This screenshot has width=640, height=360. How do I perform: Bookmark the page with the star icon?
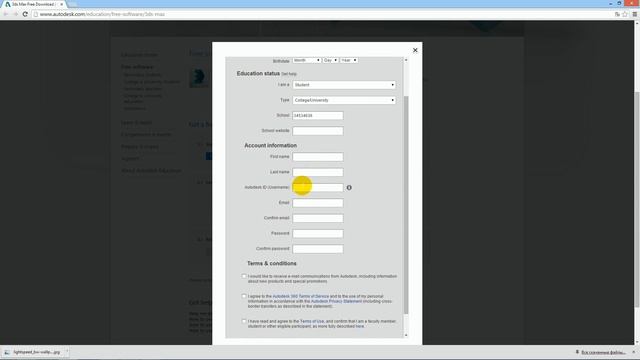coord(625,14)
